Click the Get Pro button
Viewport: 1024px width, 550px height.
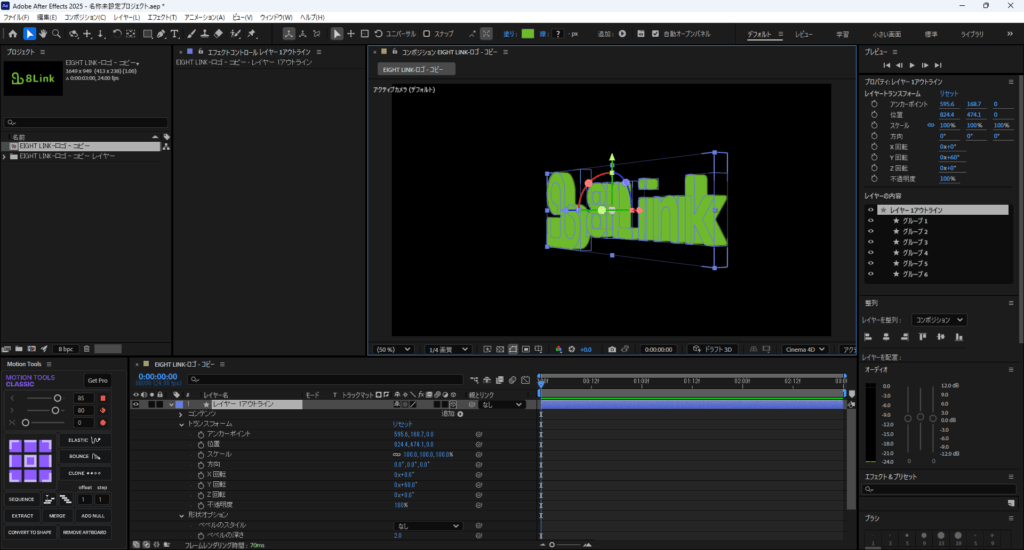tap(97, 381)
